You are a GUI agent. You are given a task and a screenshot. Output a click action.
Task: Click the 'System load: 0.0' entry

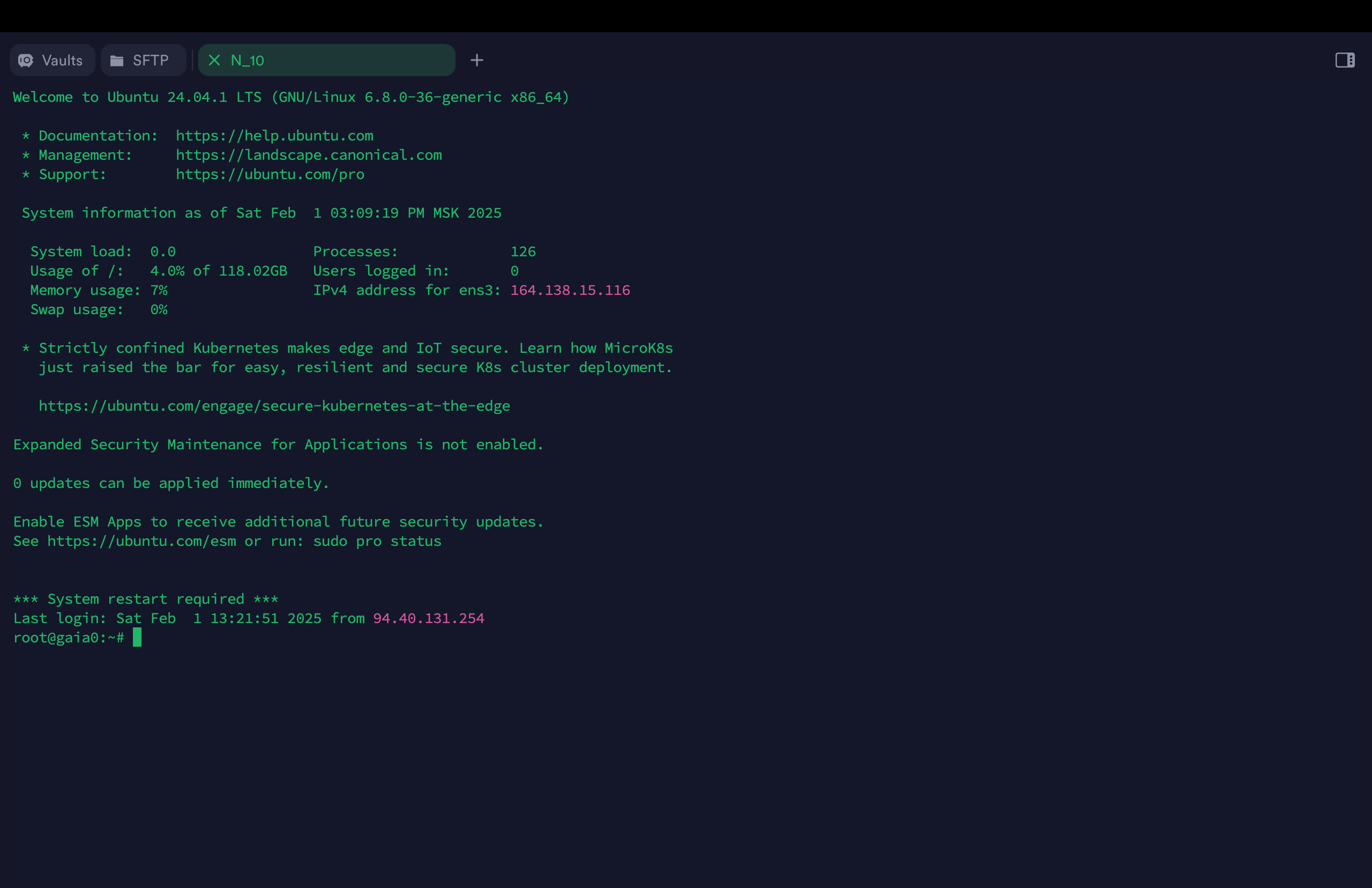(x=102, y=251)
